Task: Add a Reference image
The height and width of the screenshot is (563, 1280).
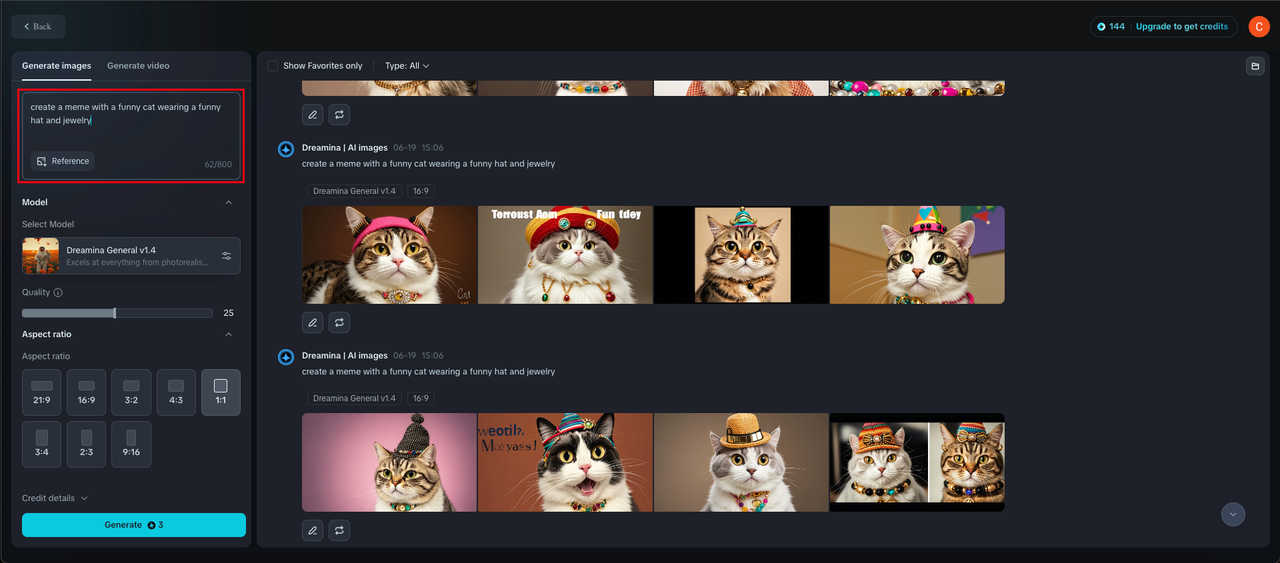Action: 62,161
